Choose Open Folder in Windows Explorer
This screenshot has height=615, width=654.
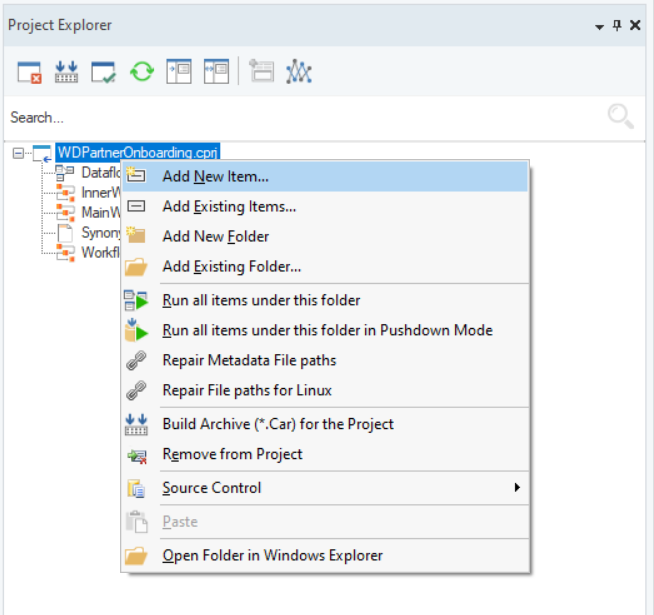(325, 556)
